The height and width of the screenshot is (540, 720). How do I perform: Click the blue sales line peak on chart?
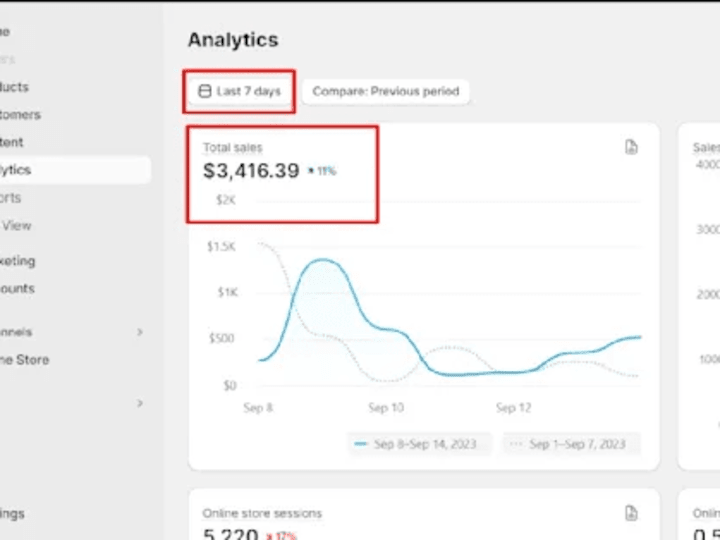[x=323, y=260]
